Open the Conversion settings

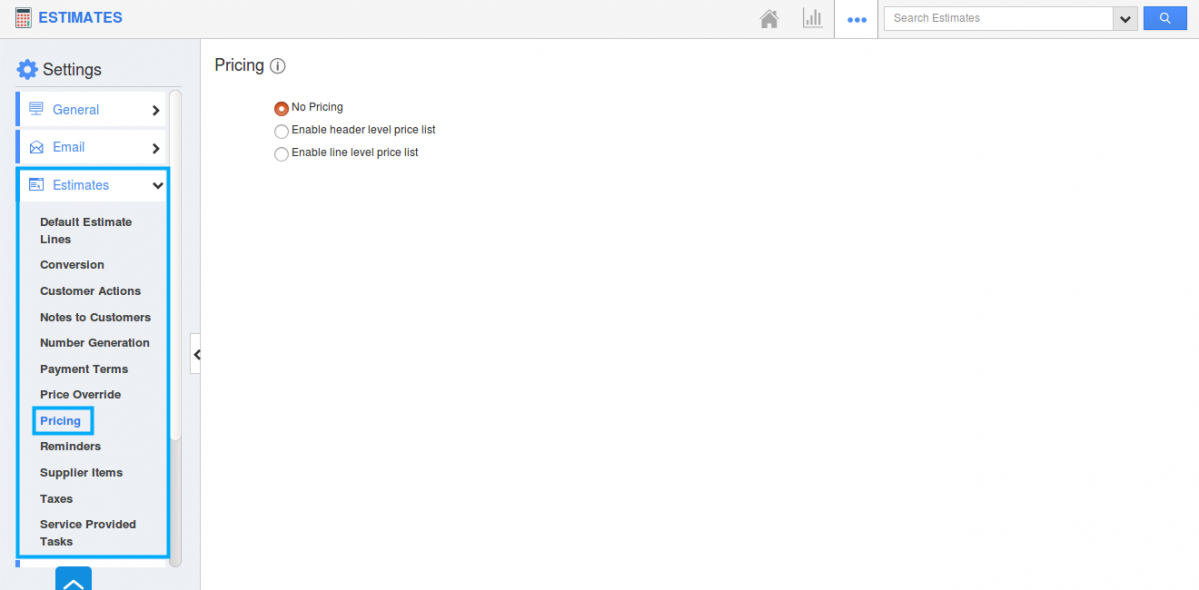[x=72, y=264]
